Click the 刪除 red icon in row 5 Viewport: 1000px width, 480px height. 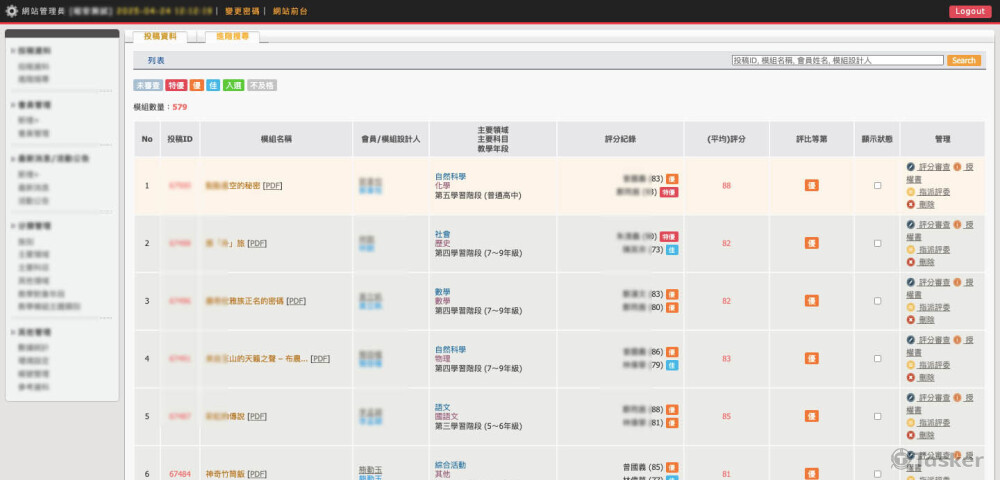point(911,435)
